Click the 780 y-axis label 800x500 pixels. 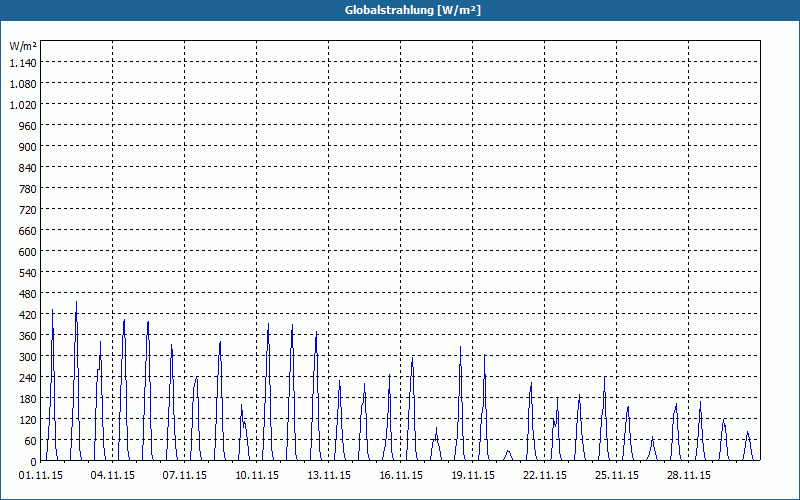tap(28, 189)
